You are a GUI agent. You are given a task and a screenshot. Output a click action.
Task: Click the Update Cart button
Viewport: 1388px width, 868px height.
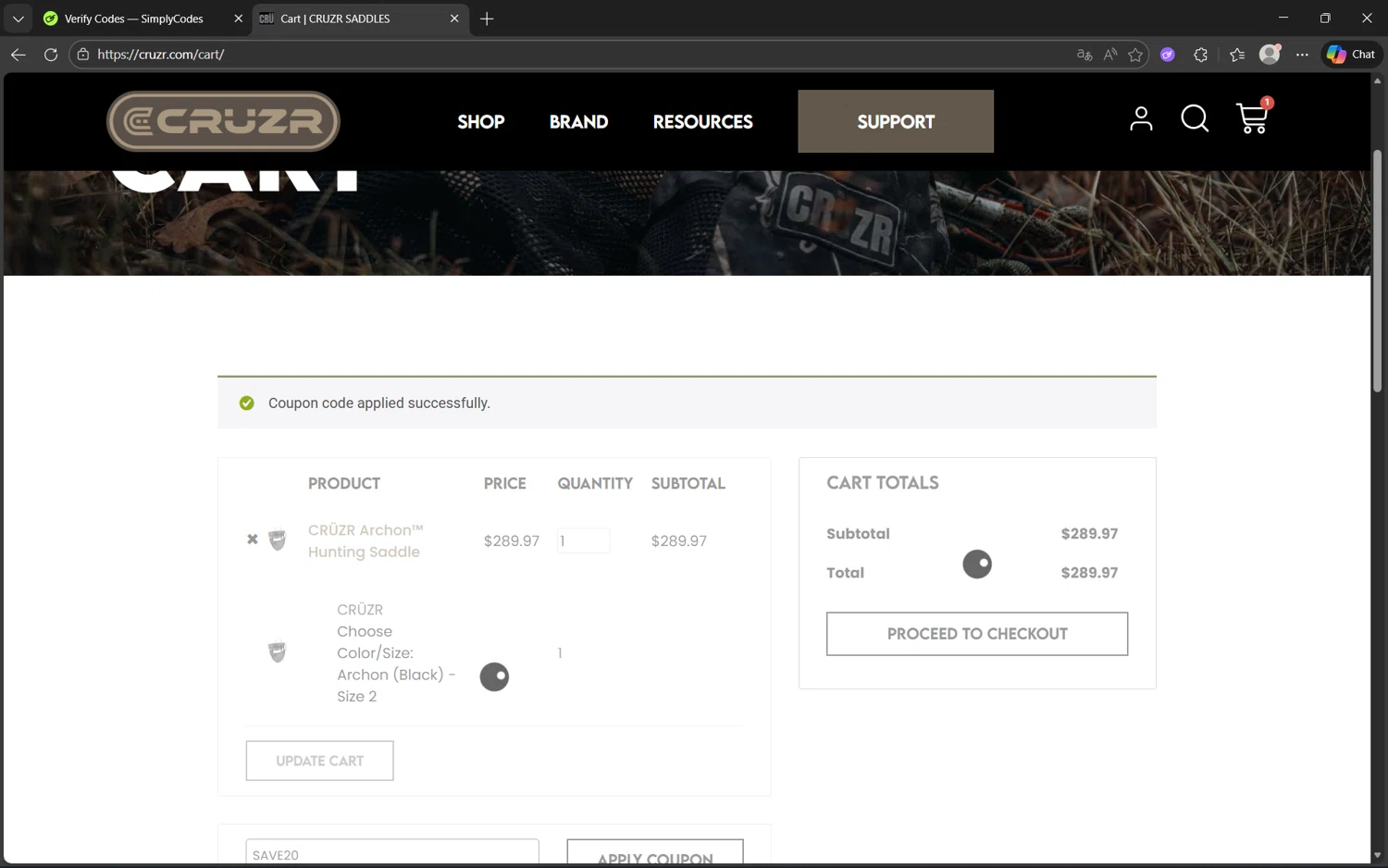coord(319,761)
